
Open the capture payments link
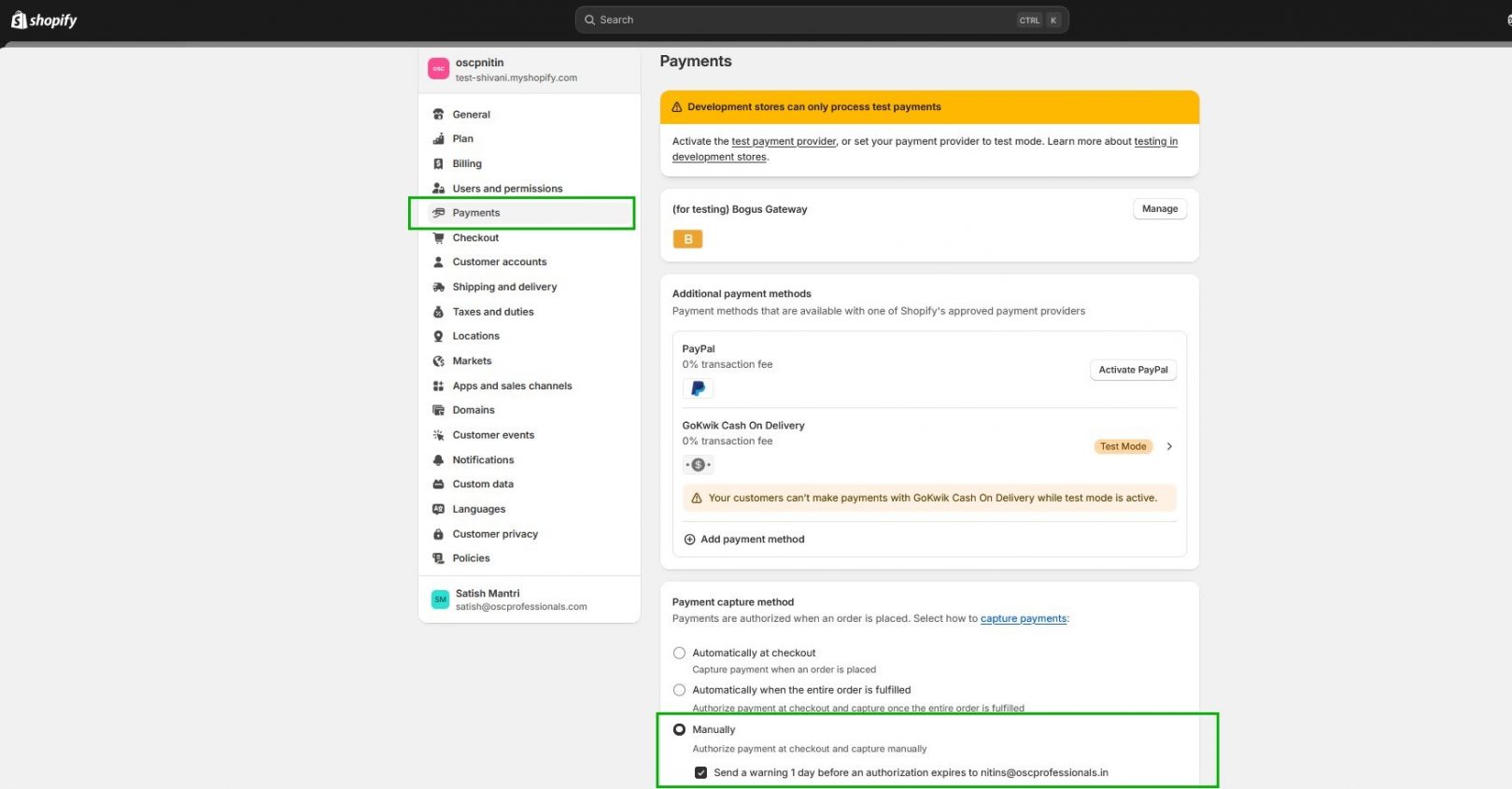(1023, 619)
